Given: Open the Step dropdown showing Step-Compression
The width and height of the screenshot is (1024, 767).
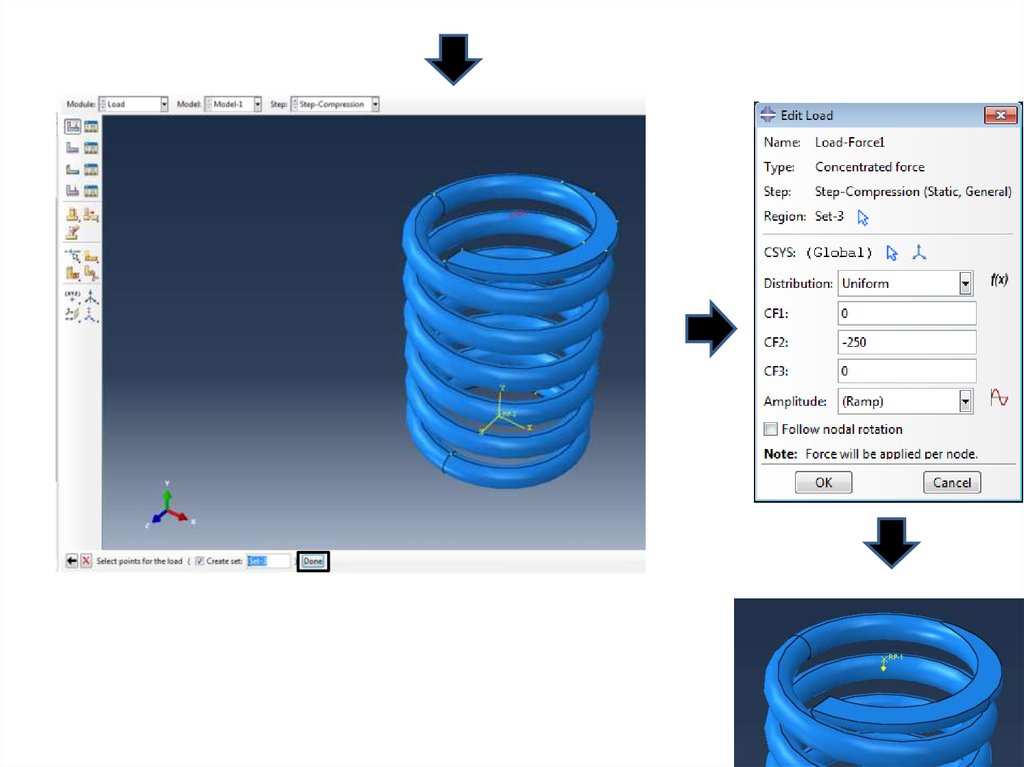Looking at the screenshot, I should 335,104.
